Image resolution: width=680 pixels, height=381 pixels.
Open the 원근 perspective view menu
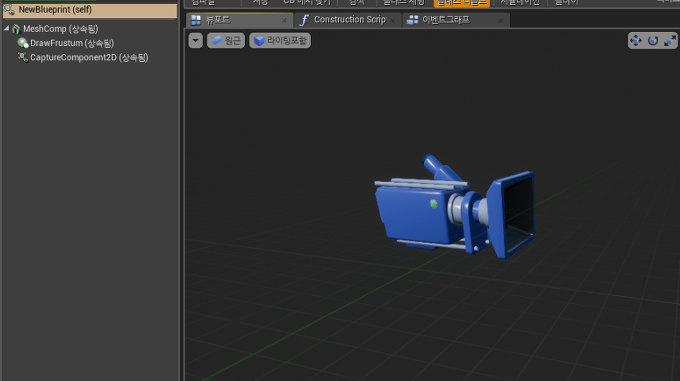pos(226,41)
